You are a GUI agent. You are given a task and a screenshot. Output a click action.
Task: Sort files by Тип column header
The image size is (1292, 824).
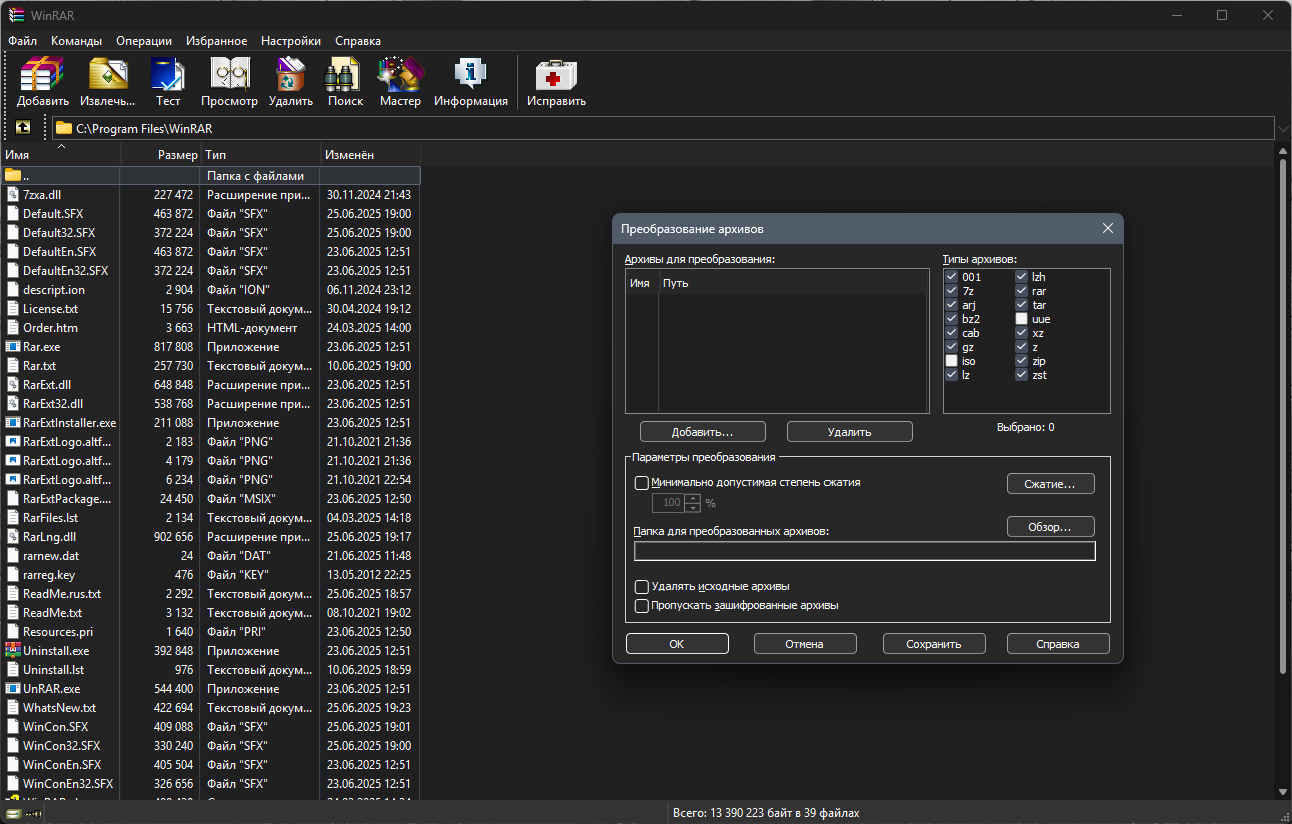click(x=261, y=155)
